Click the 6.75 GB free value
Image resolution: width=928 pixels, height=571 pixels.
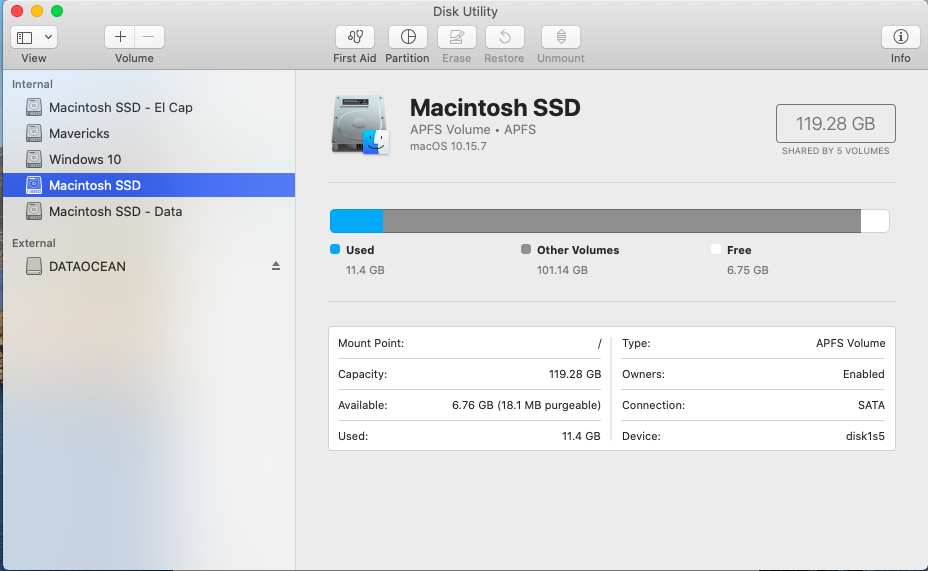(747, 270)
